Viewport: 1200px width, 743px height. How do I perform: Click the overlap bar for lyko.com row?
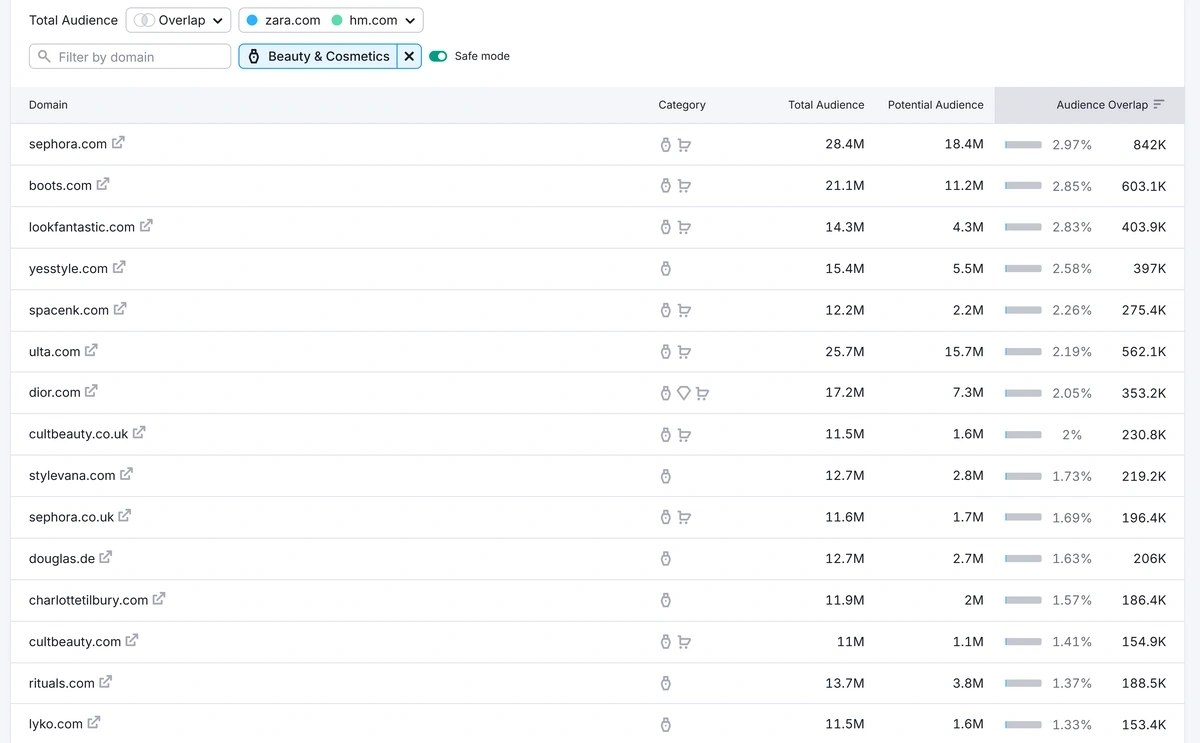(x=1023, y=724)
